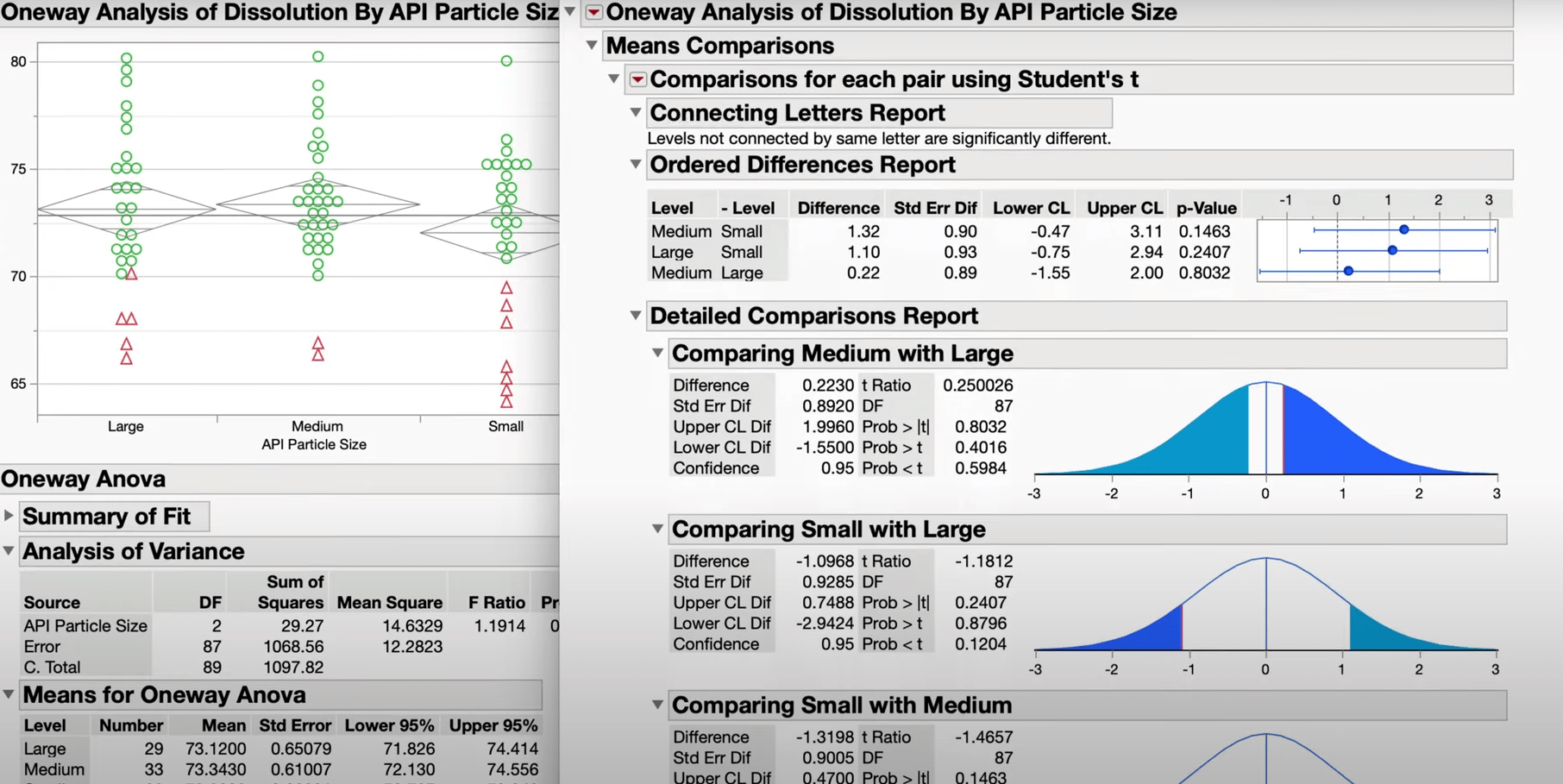Select Large row mean 73.1200

(x=216, y=749)
